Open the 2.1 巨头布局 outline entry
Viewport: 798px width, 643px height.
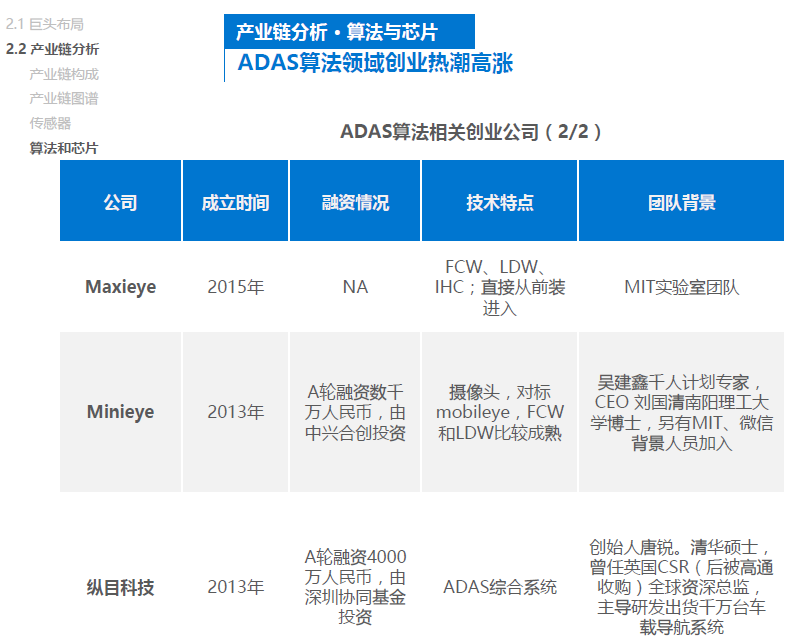(x=45, y=24)
